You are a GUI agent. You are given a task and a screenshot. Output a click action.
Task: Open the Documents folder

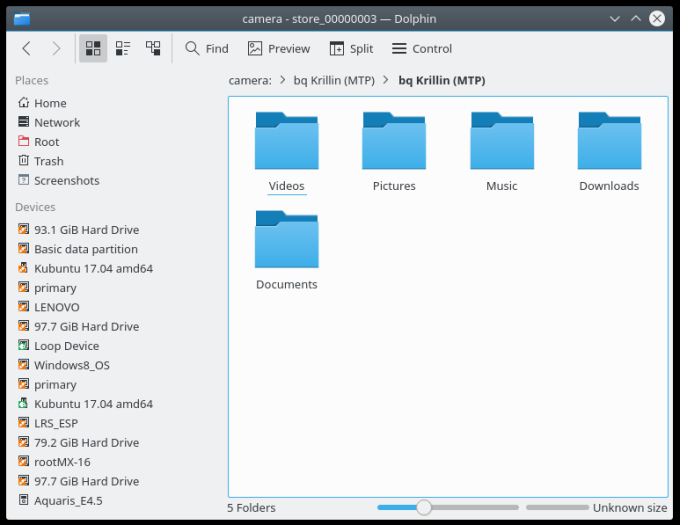pos(287,249)
